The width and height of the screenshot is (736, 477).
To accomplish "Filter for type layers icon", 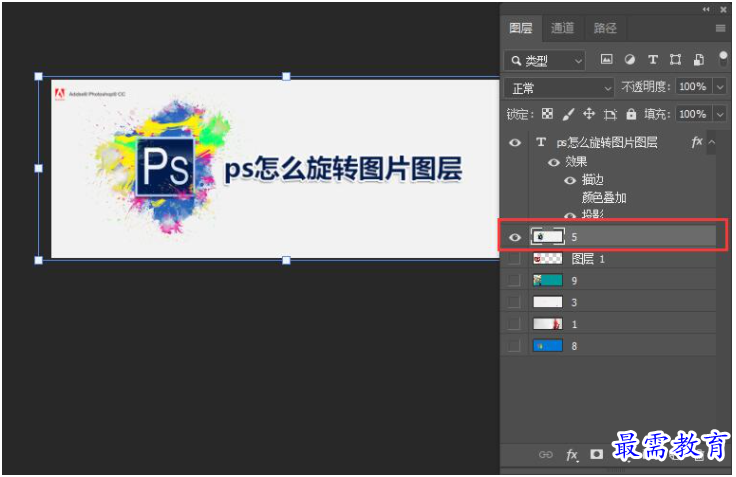I will point(652,59).
